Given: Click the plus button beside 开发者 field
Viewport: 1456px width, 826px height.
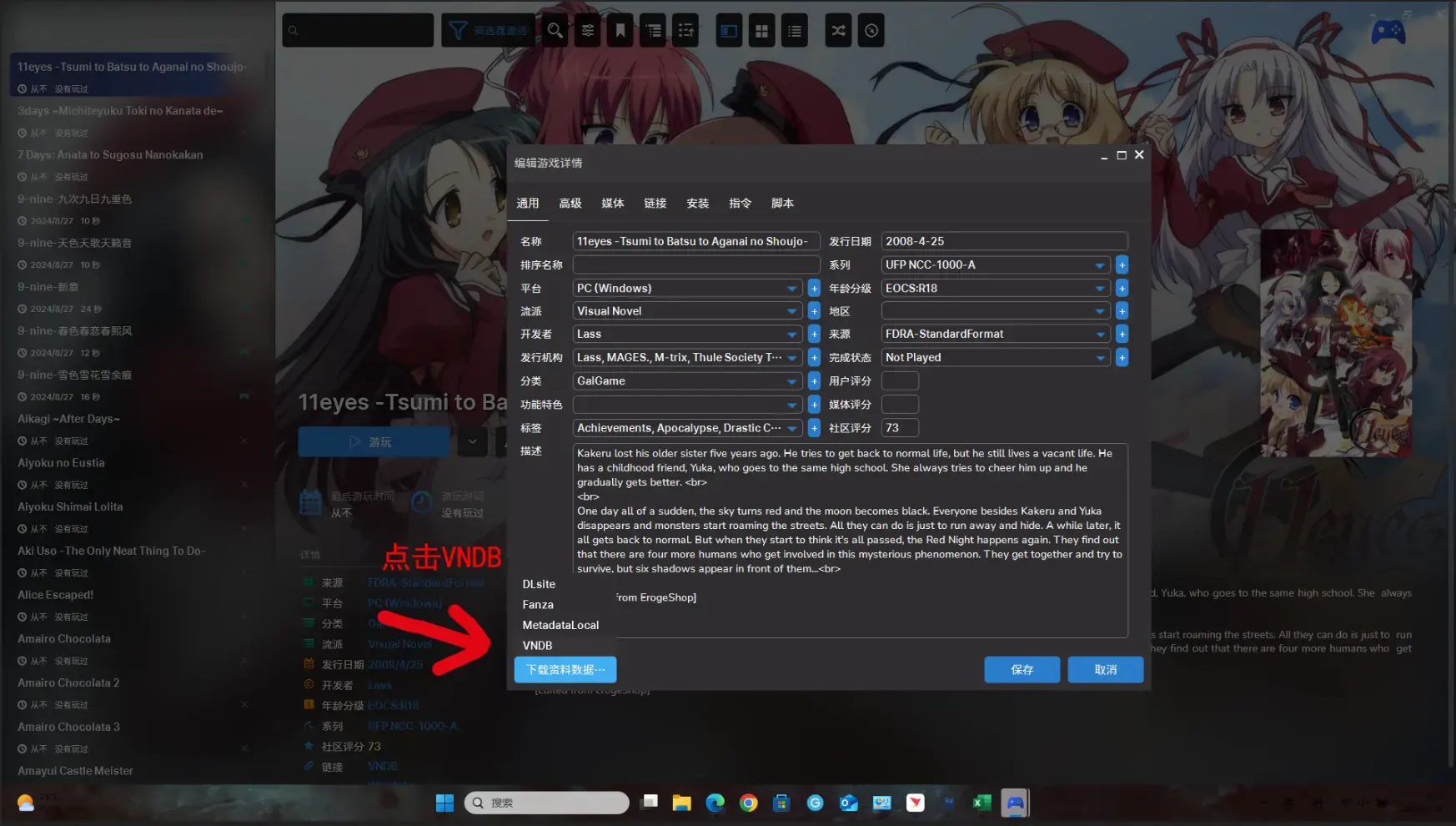Looking at the screenshot, I should [x=814, y=335].
